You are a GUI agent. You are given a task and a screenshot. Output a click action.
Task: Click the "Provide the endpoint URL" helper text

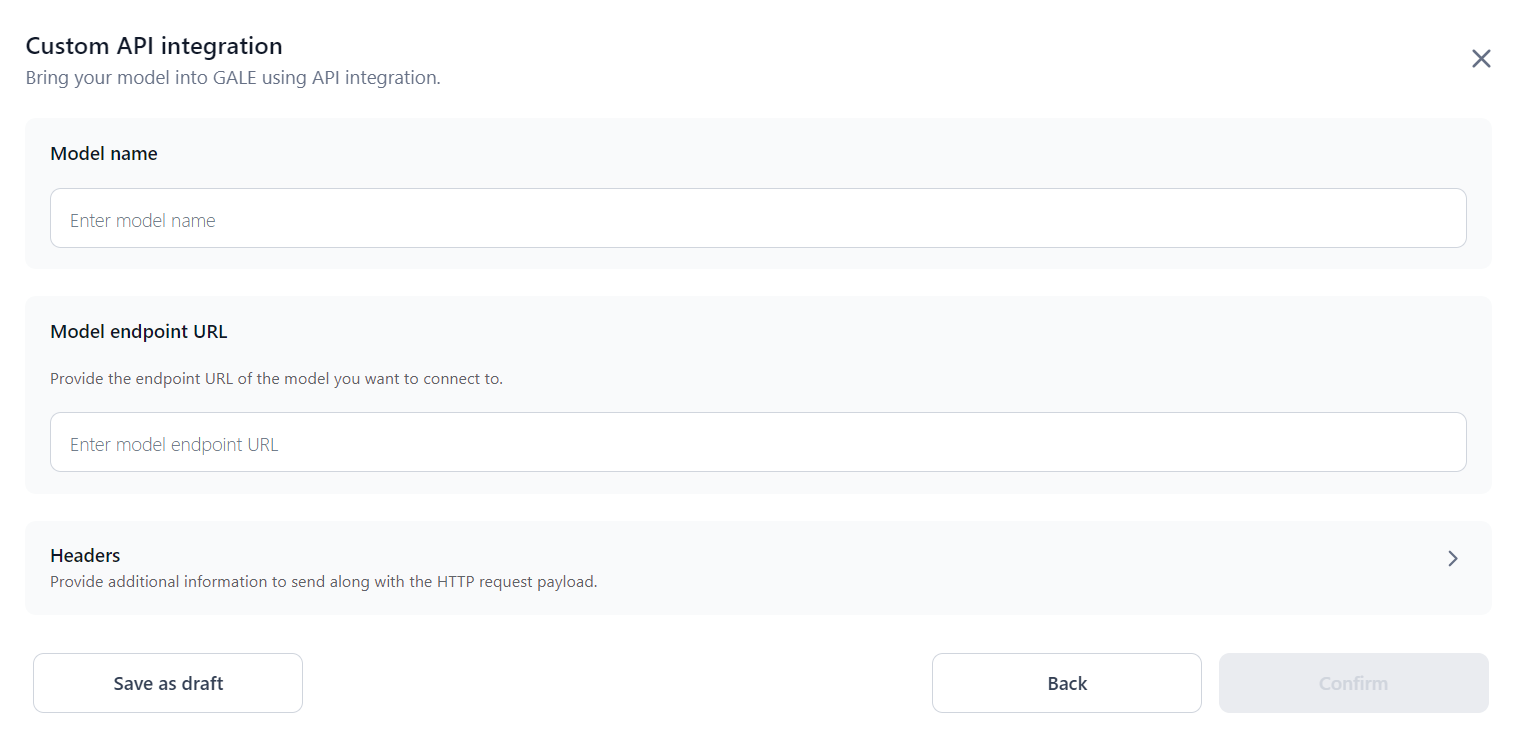tap(276, 379)
